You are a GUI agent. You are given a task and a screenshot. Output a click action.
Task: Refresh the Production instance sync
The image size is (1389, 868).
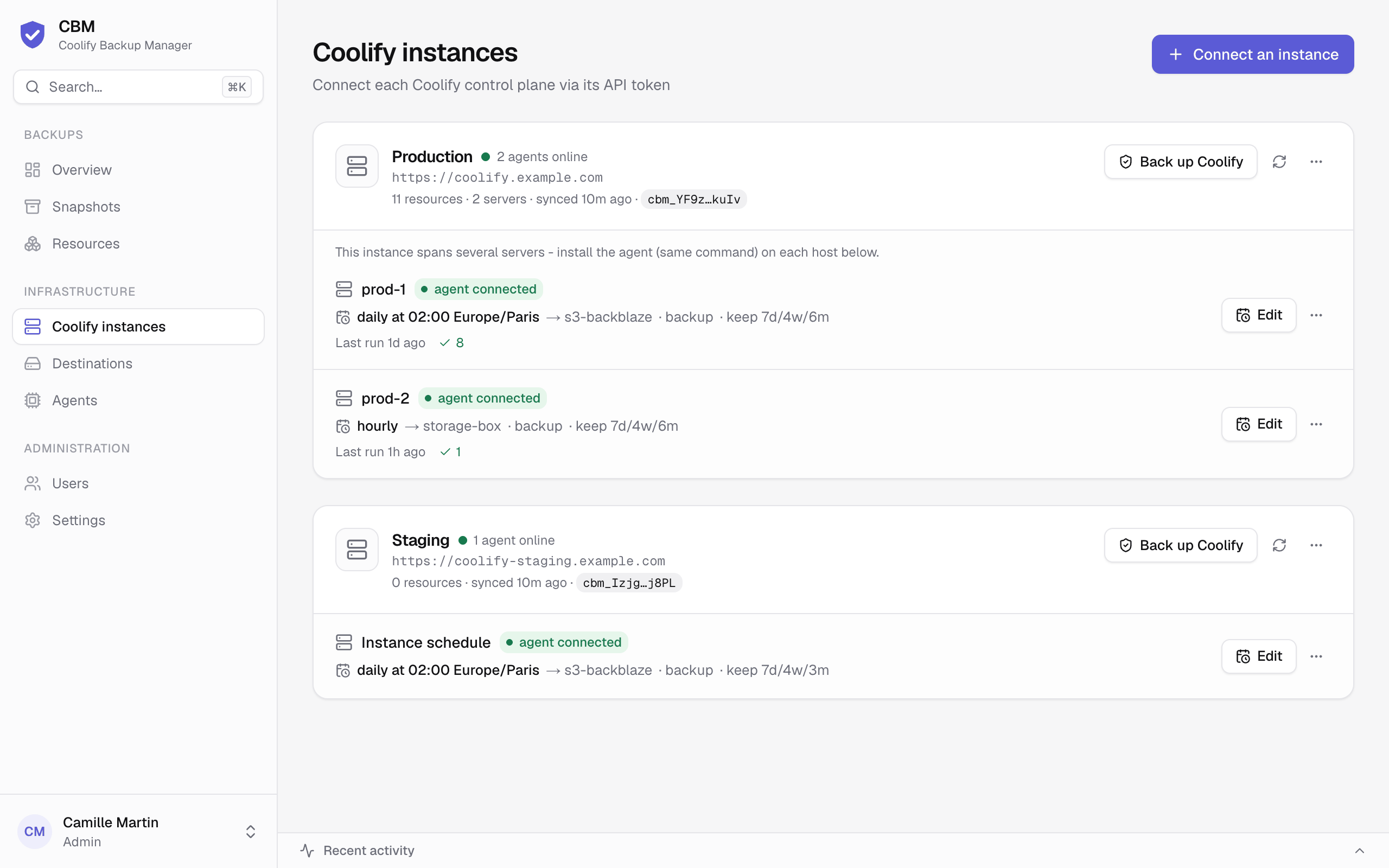[1279, 162]
